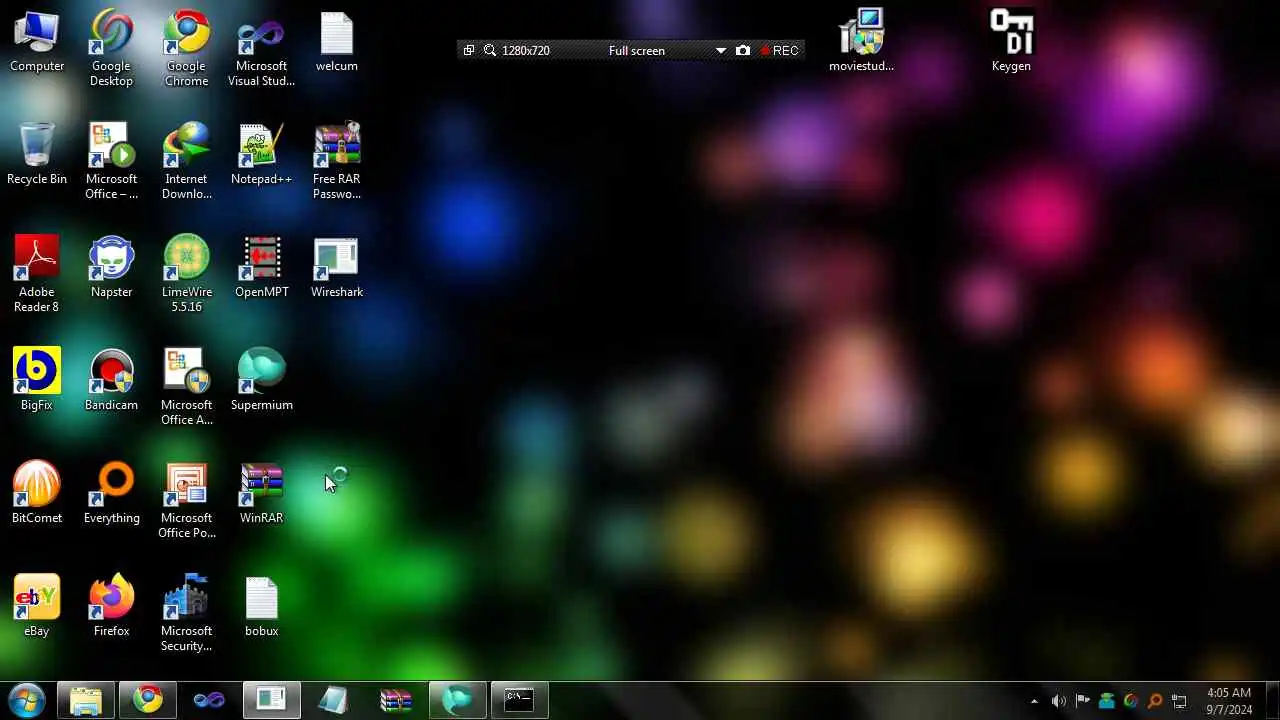This screenshot has width=1280, height=720.
Task: Open Adobe Reader 8 icon
Action: click(37, 275)
